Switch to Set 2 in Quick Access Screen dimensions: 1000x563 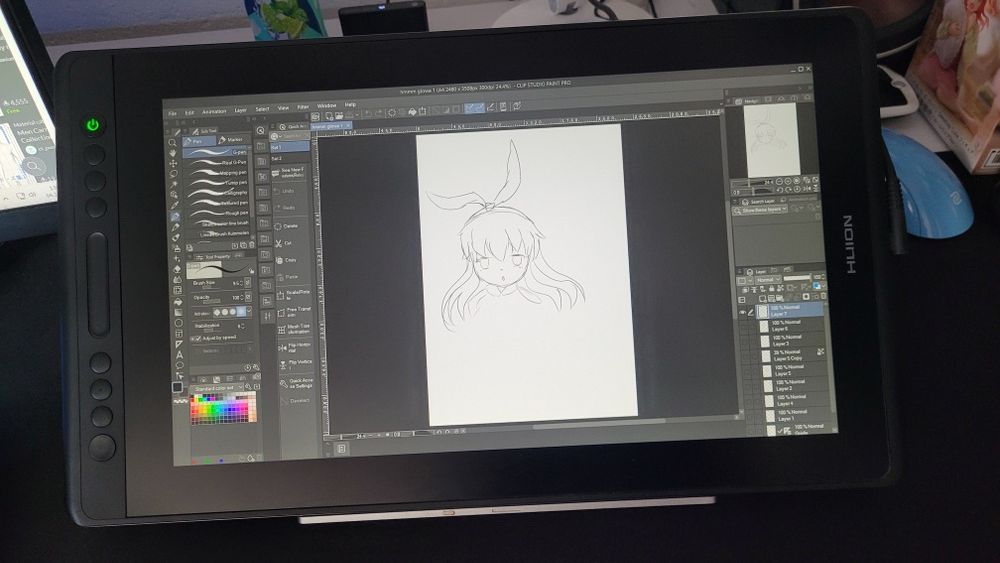tap(290, 158)
